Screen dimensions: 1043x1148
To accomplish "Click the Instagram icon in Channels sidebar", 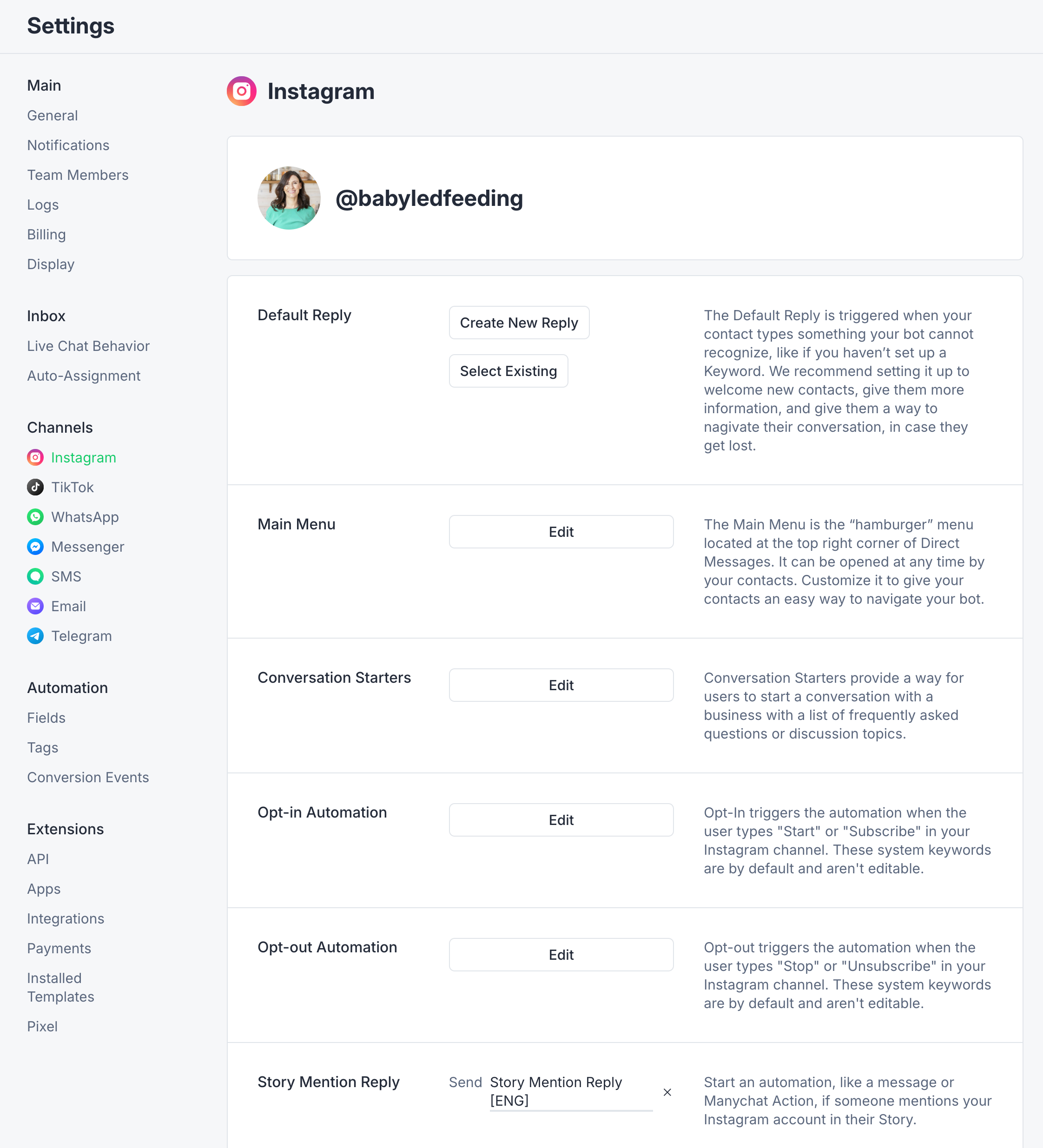I will tap(35, 457).
